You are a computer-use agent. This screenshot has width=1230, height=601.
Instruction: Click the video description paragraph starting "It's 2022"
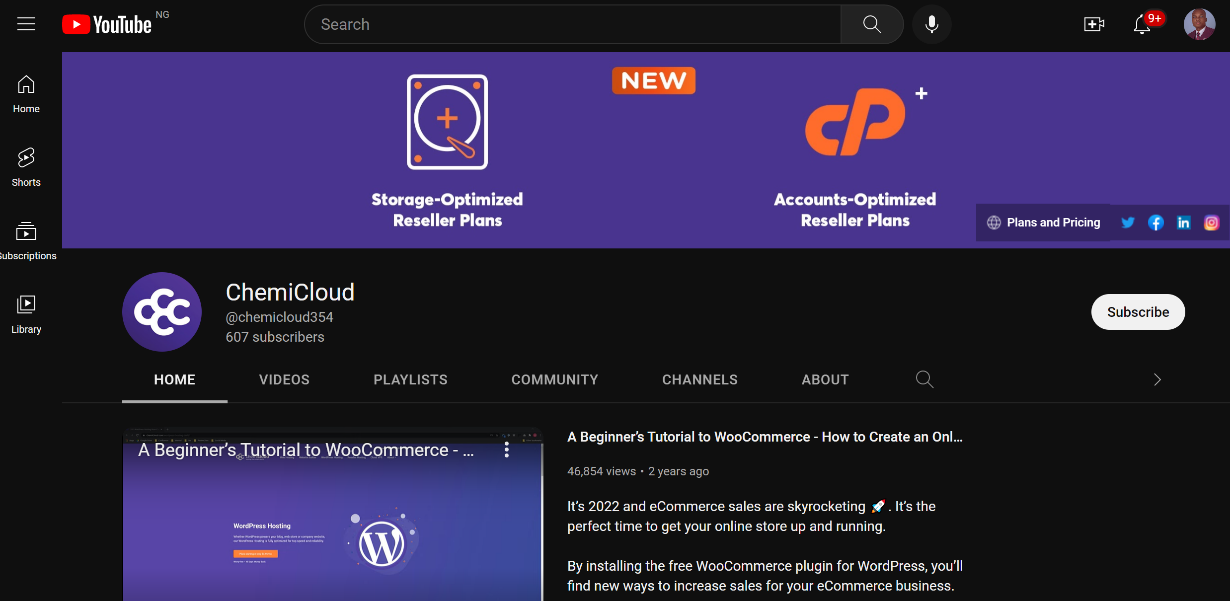[752, 516]
